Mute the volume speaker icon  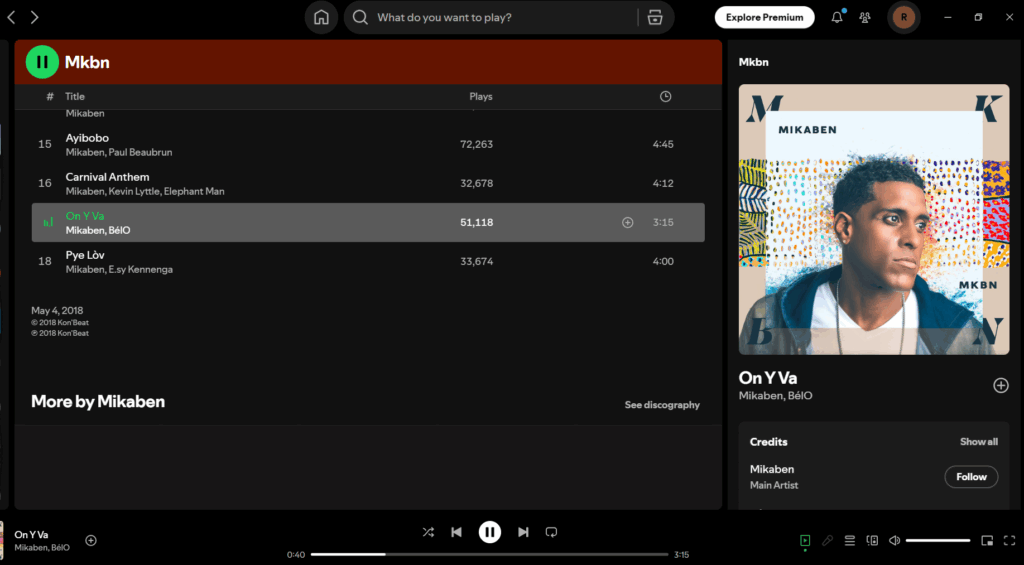click(x=895, y=540)
